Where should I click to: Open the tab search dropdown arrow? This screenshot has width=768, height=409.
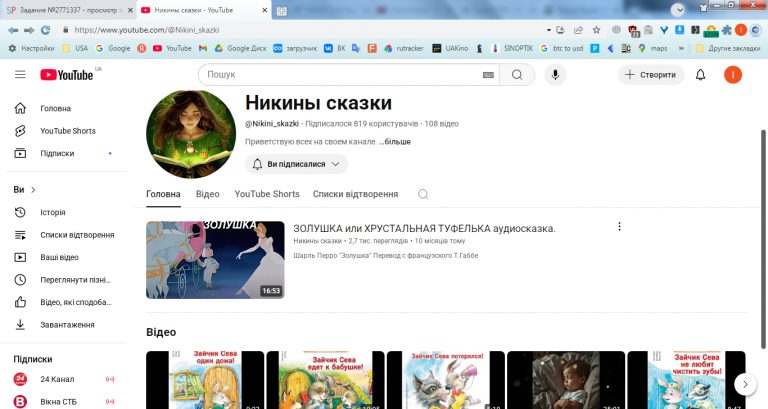(x=678, y=9)
